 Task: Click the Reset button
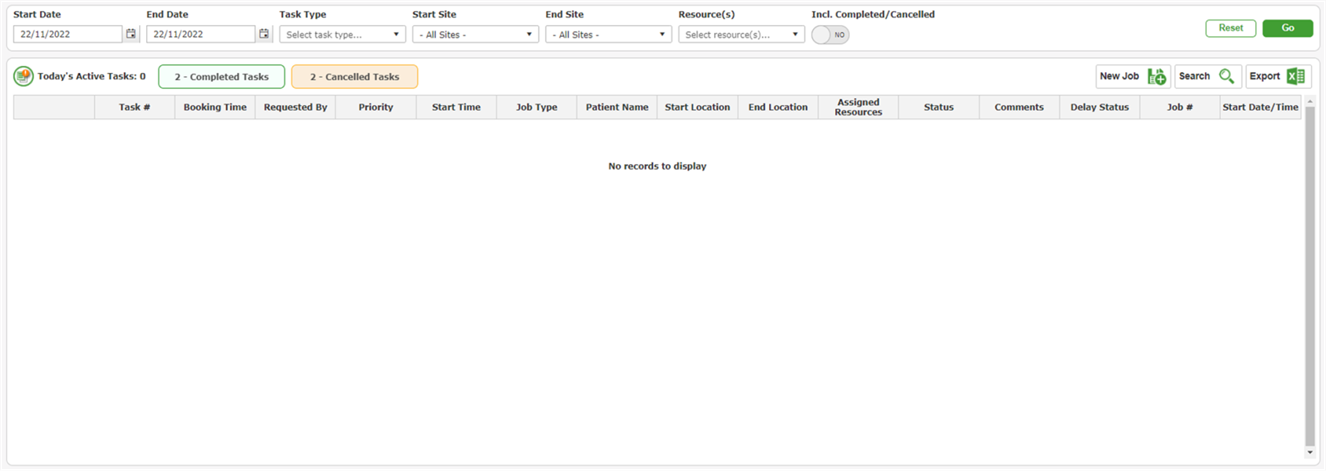point(1231,28)
